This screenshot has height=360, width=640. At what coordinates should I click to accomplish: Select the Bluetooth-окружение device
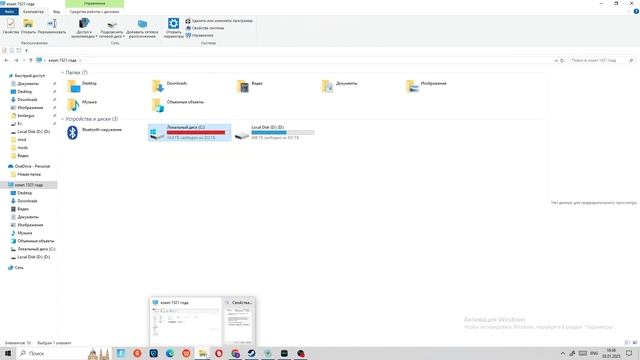[x=95, y=132]
